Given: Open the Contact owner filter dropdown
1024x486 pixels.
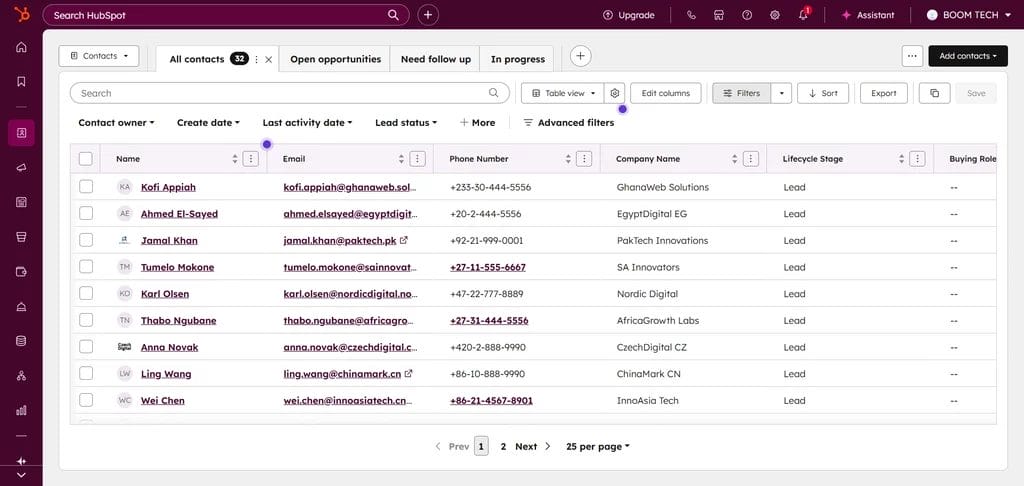Looking at the screenshot, I should point(116,123).
